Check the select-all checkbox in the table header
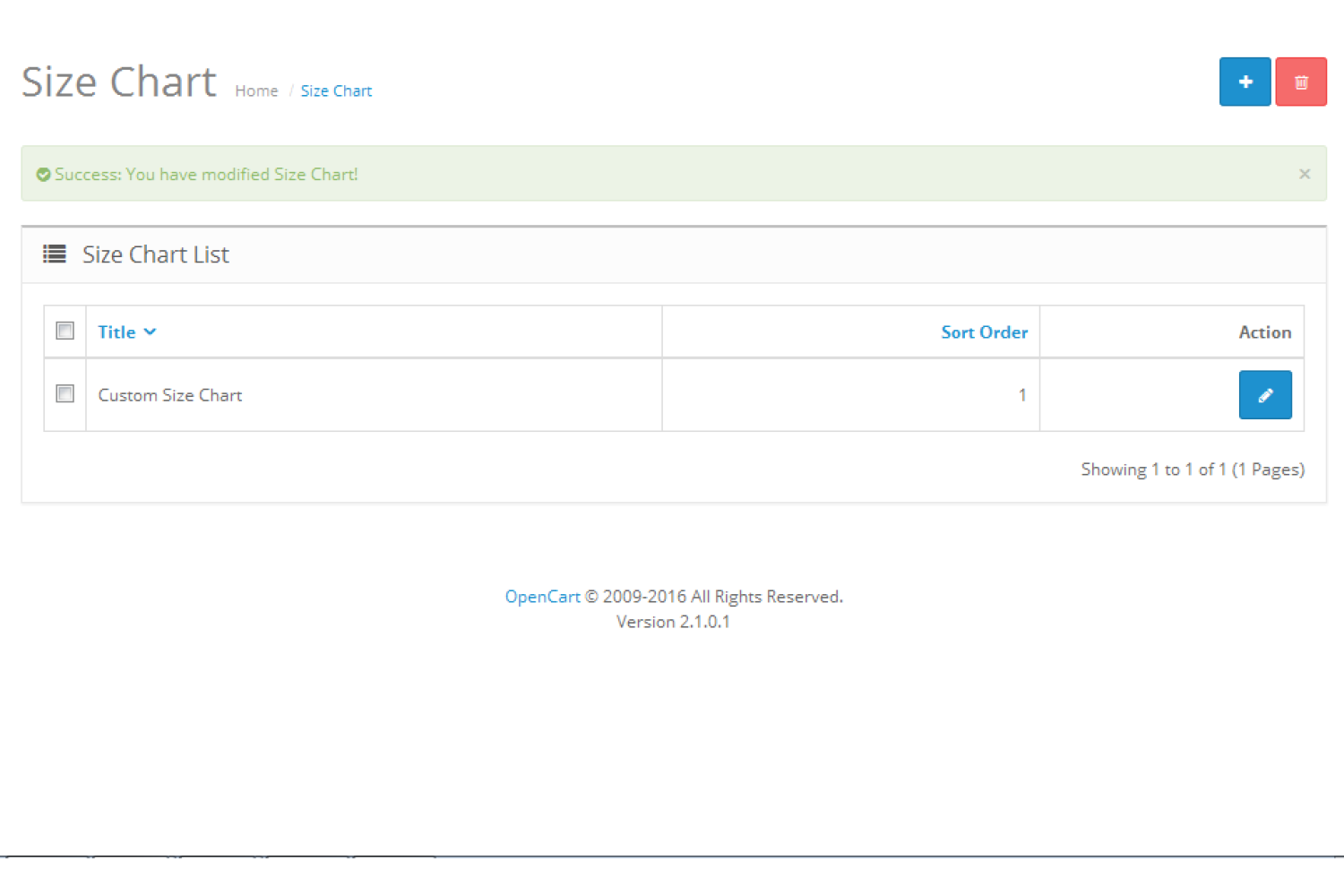 (x=65, y=331)
